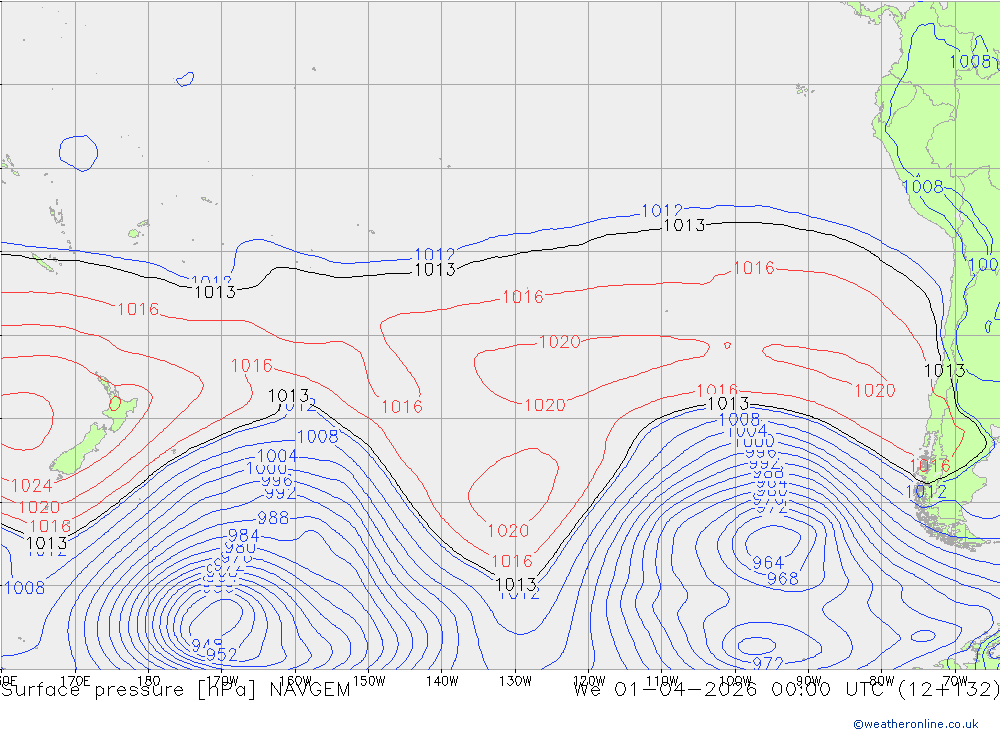
Task: Click the 150W longitude label
Action: 369,681
